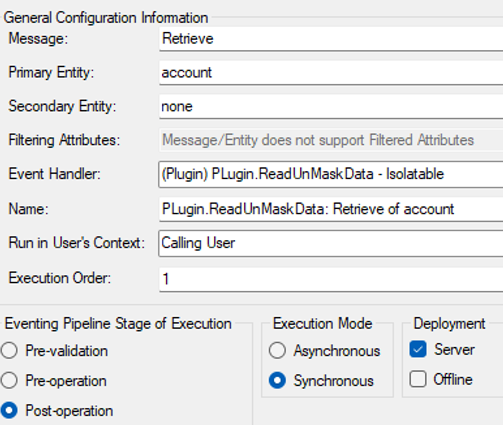This screenshot has height=425, width=503.
Task: Click the Execution Order field
Action: 331,279
